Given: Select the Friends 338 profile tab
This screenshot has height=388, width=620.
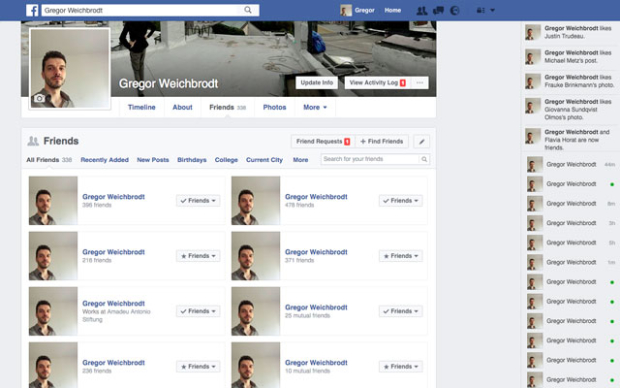Looking at the screenshot, I should click(227, 108).
